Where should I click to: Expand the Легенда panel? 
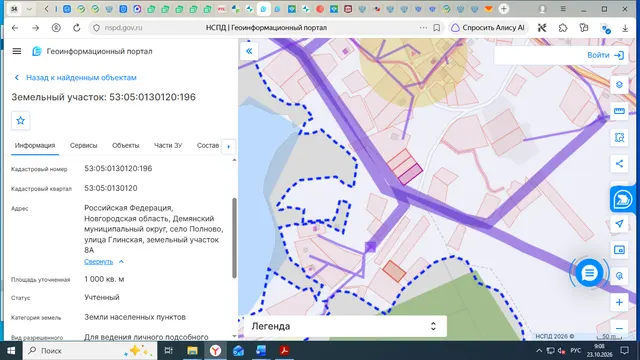pos(345,326)
